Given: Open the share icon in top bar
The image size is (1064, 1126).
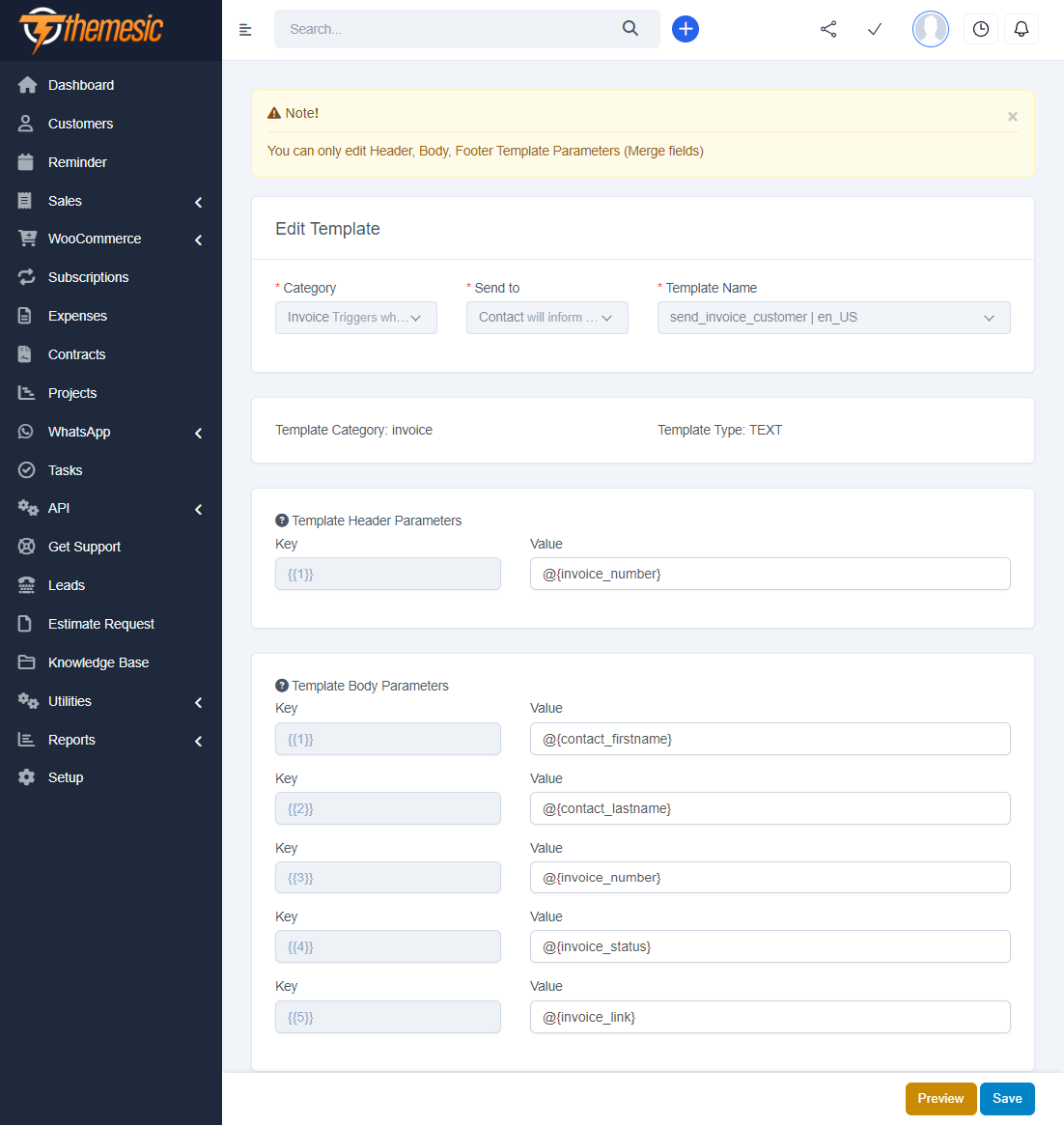Looking at the screenshot, I should pos(828,29).
